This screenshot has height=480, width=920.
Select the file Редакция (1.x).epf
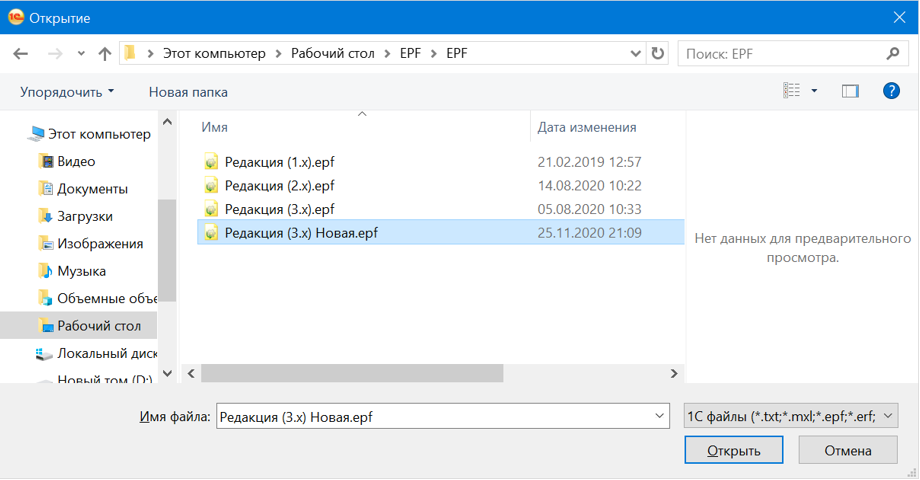point(279,162)
